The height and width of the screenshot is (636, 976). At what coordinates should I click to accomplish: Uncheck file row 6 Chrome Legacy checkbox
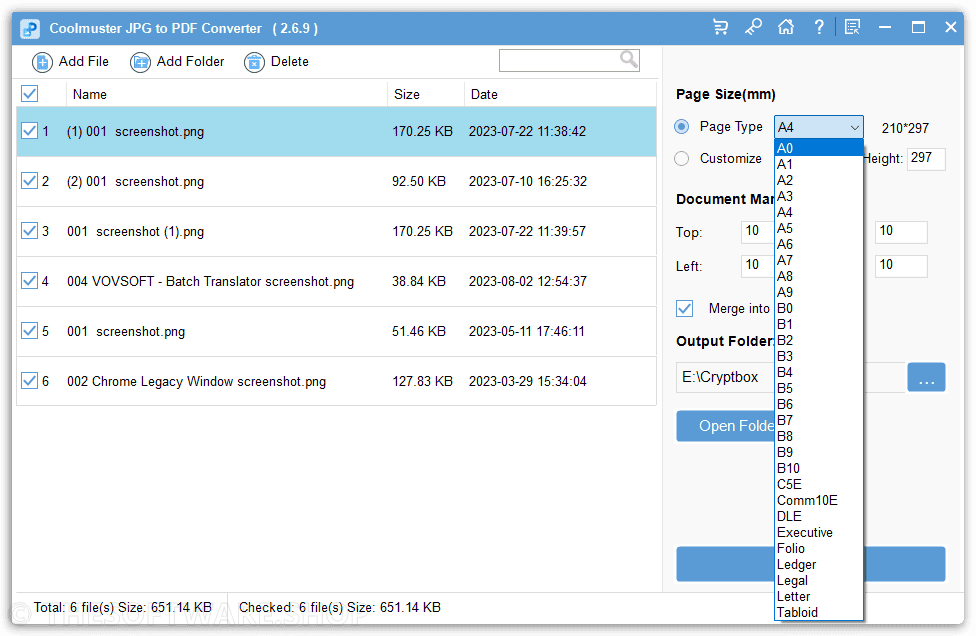[29, 380]
